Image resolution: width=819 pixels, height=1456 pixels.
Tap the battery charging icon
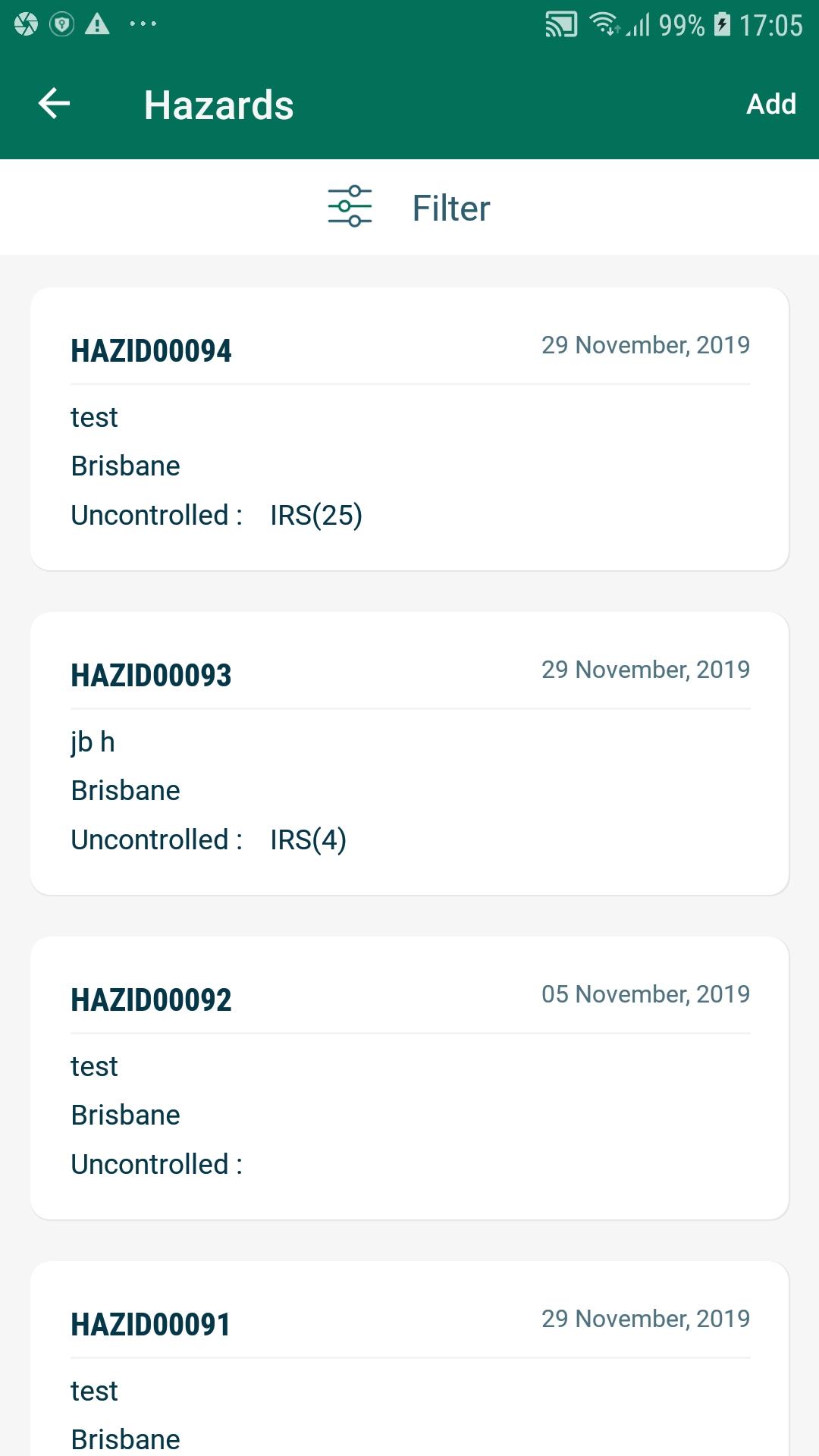point(722,25)
